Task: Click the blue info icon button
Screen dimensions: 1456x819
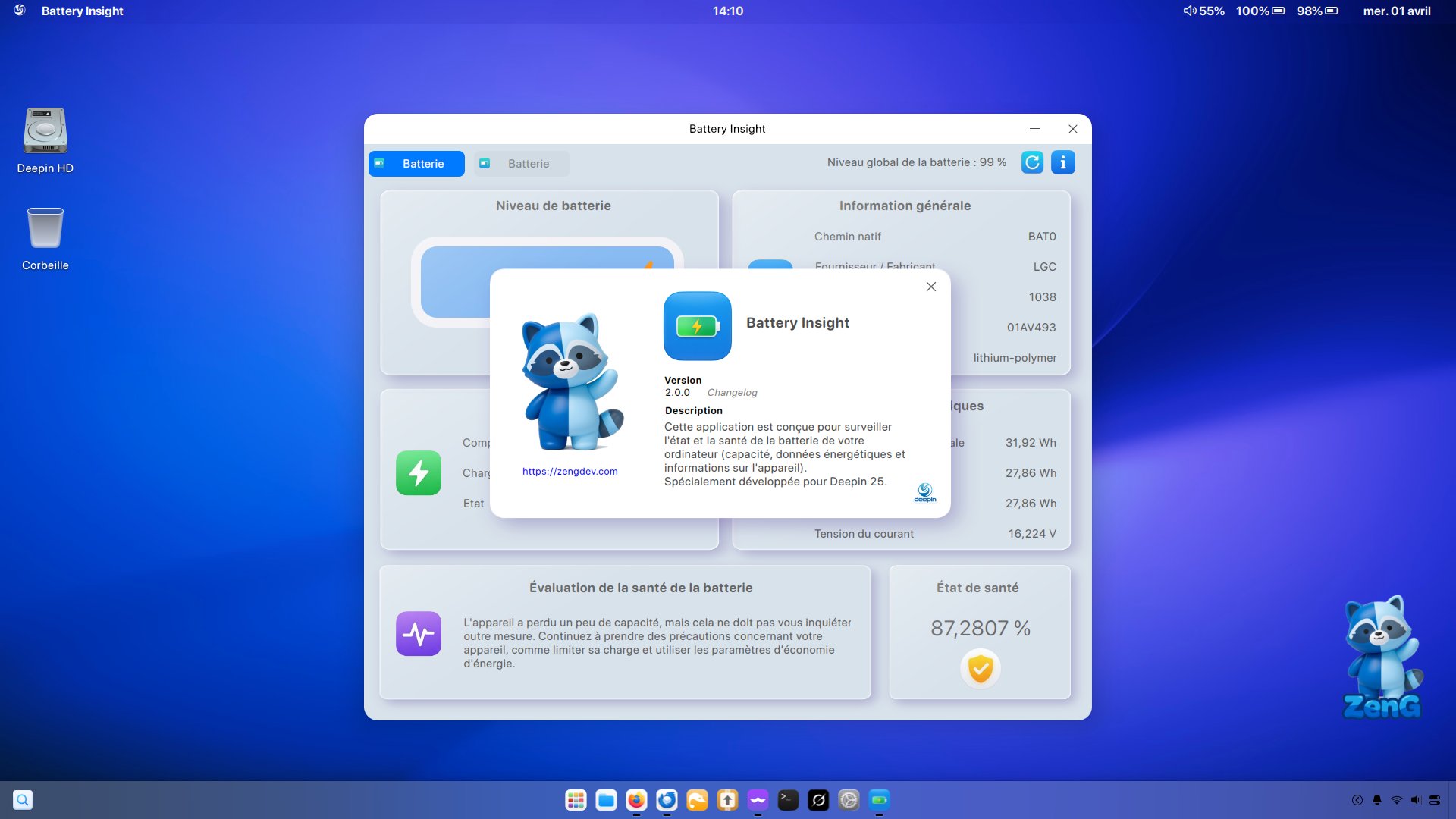Action: (1062, 162)
